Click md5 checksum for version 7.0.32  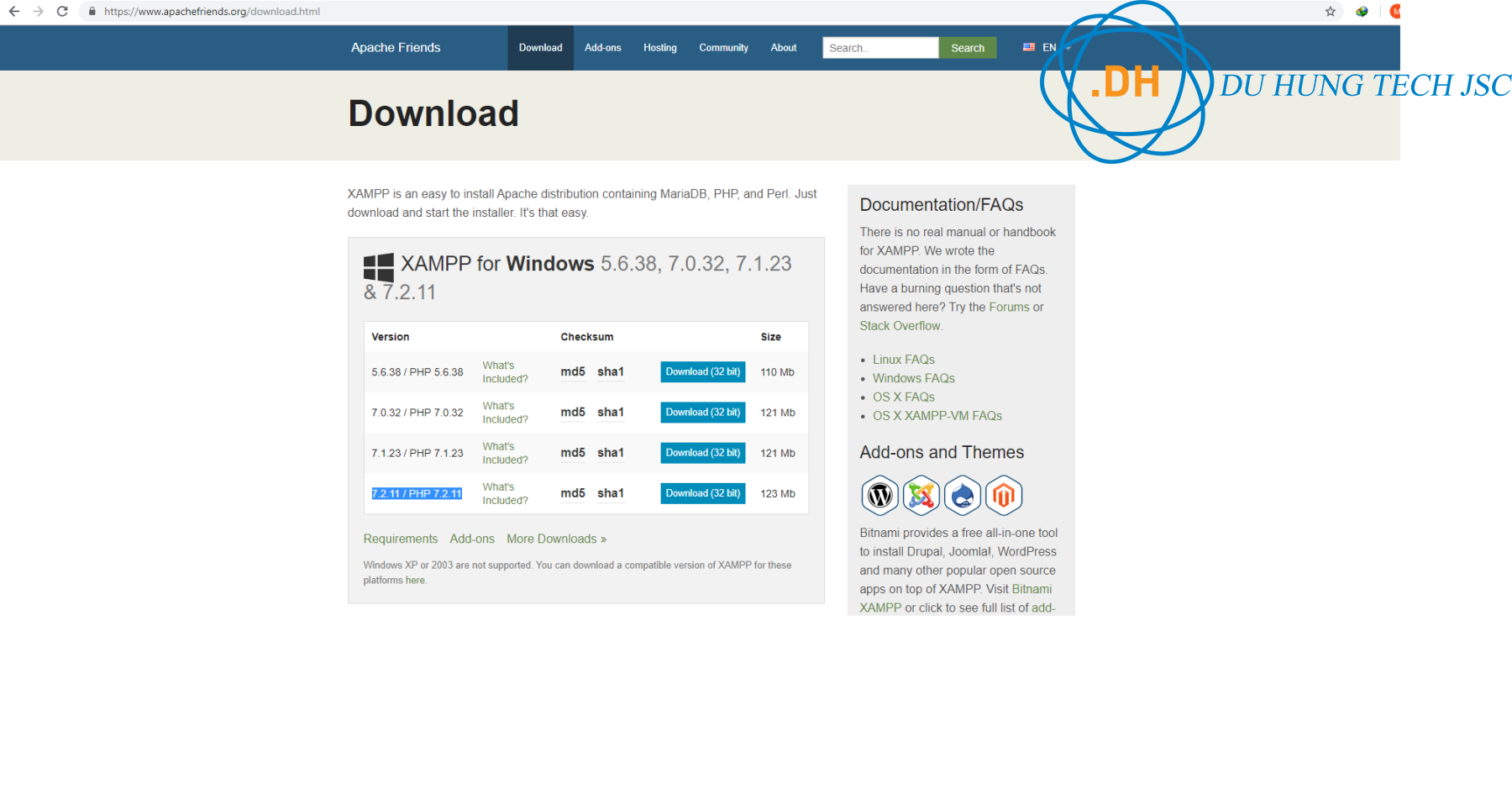[572, 413]
